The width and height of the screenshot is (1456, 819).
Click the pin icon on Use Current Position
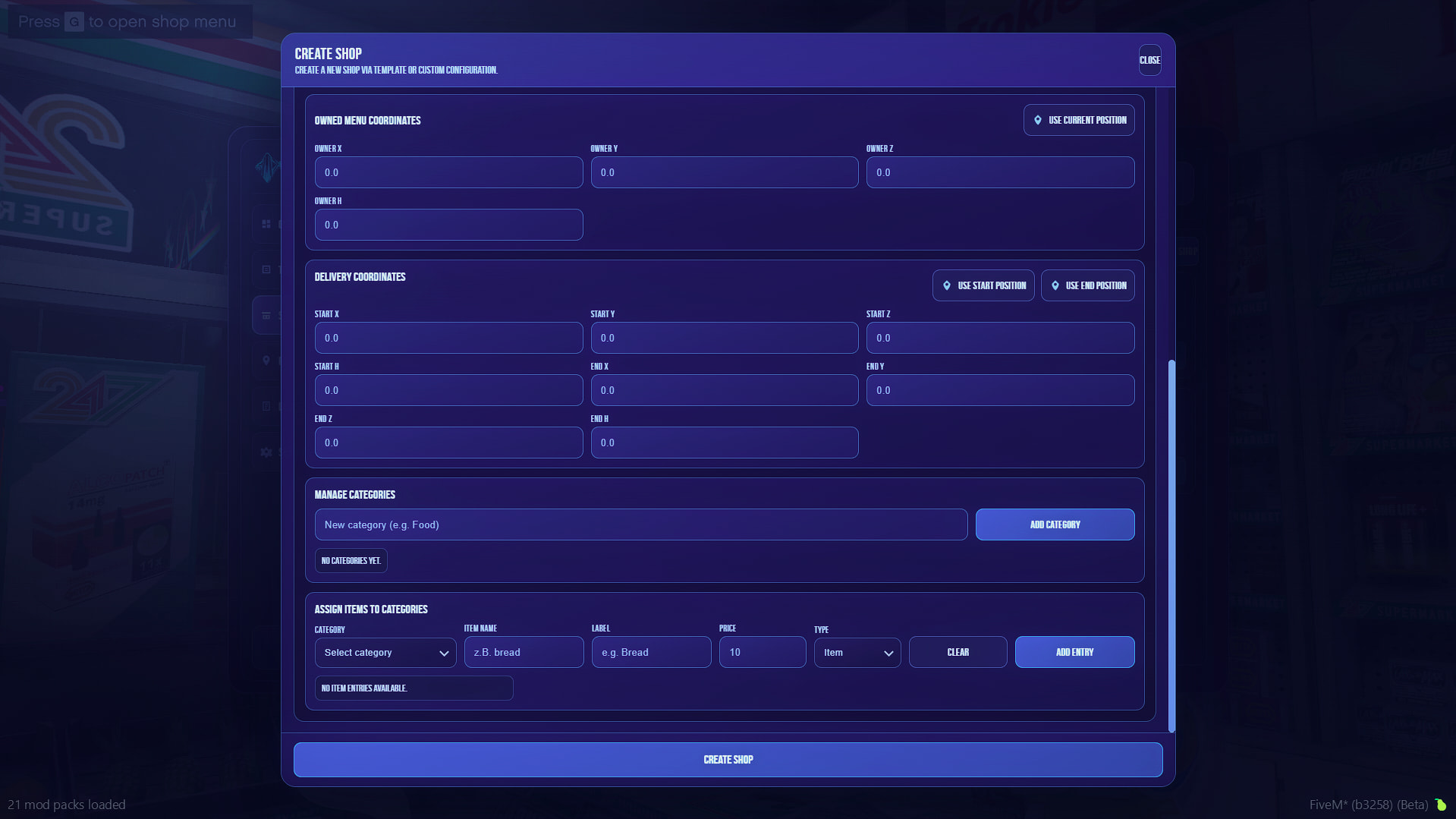[1037, 120]
